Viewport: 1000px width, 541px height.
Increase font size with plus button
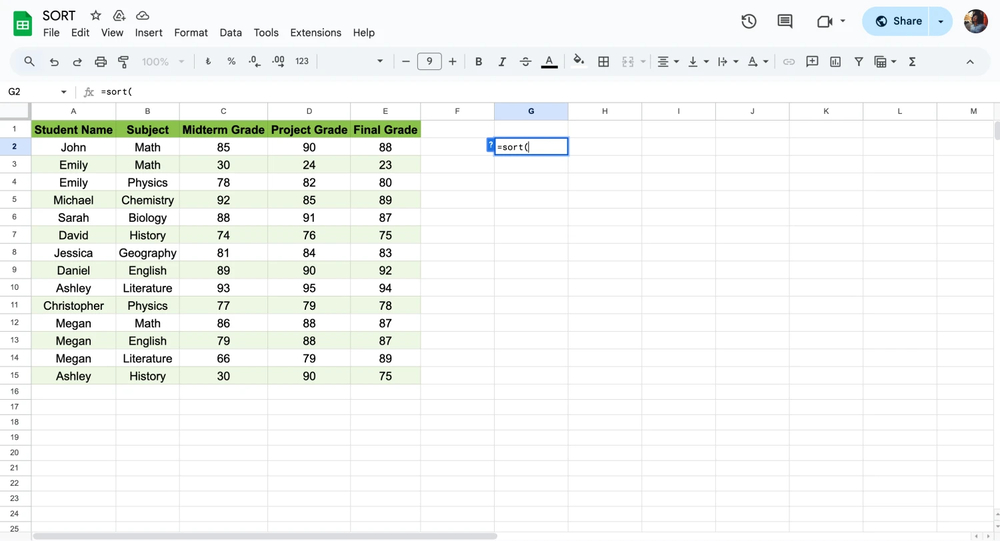click(x=452, y=62)
